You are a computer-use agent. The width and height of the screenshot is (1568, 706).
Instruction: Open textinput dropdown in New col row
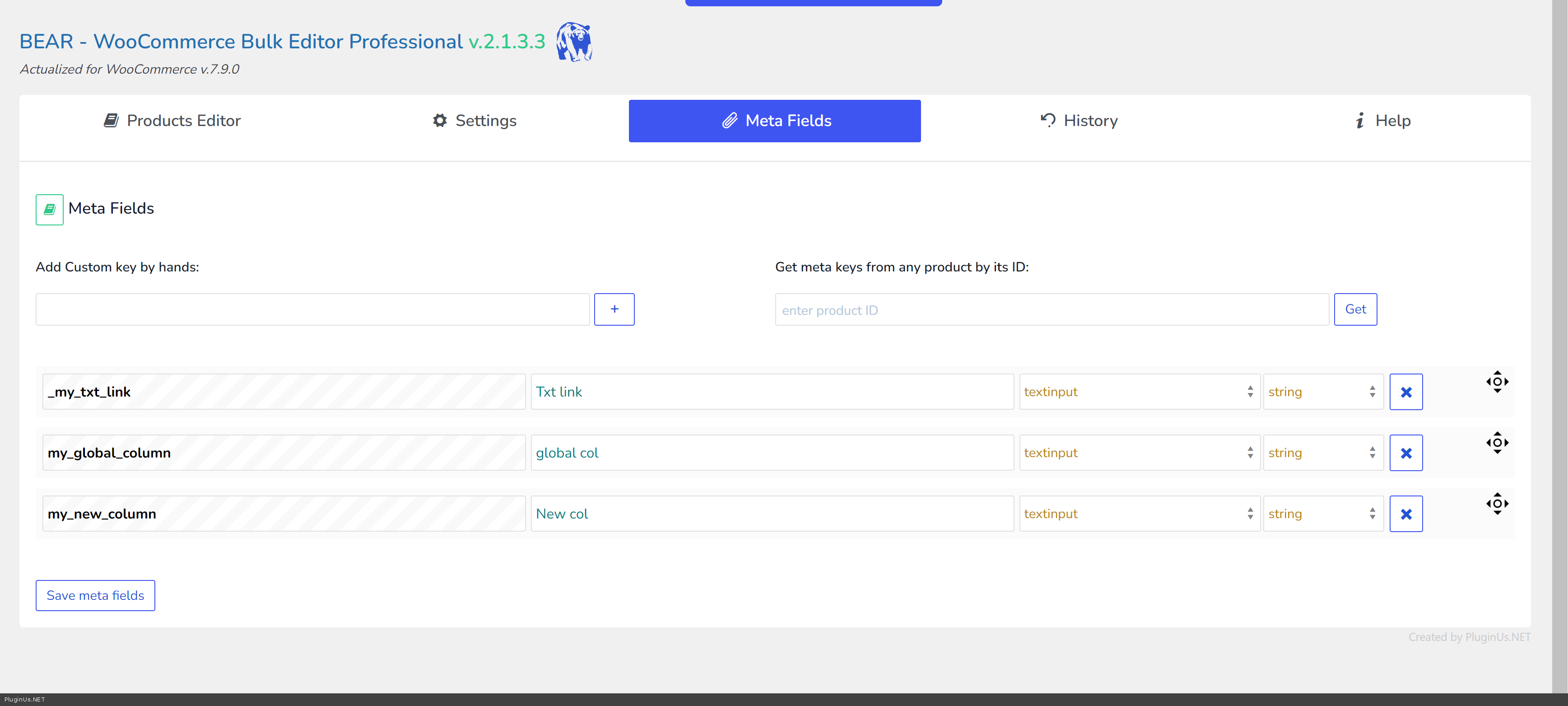pos(1139,514)
